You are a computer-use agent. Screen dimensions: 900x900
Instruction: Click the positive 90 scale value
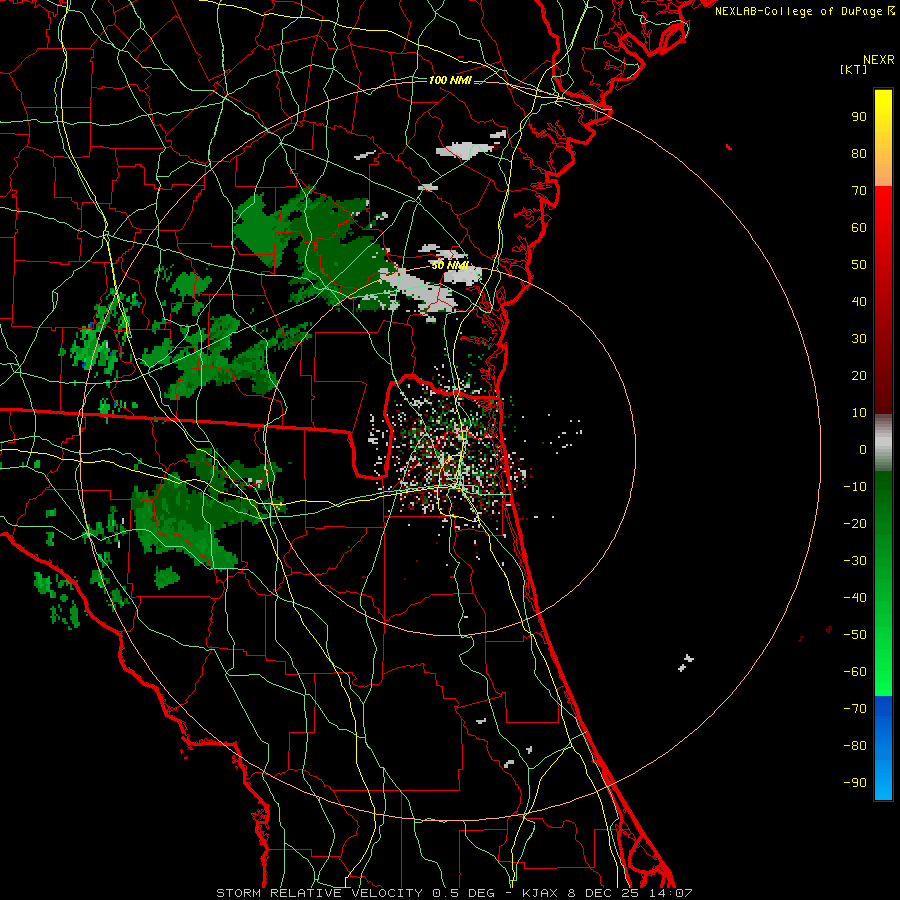coord(859,117)
